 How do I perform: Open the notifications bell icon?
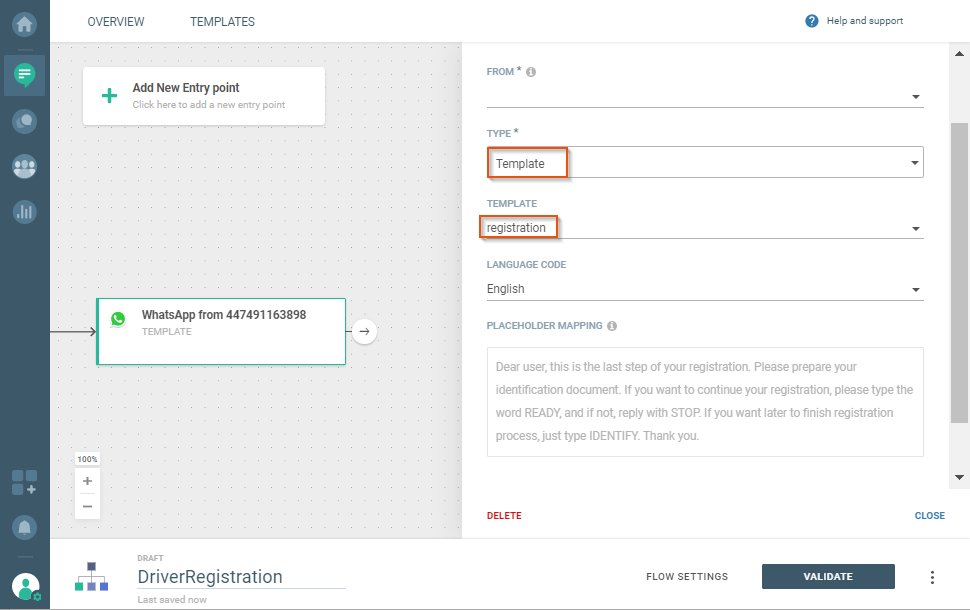coord(24,526)
